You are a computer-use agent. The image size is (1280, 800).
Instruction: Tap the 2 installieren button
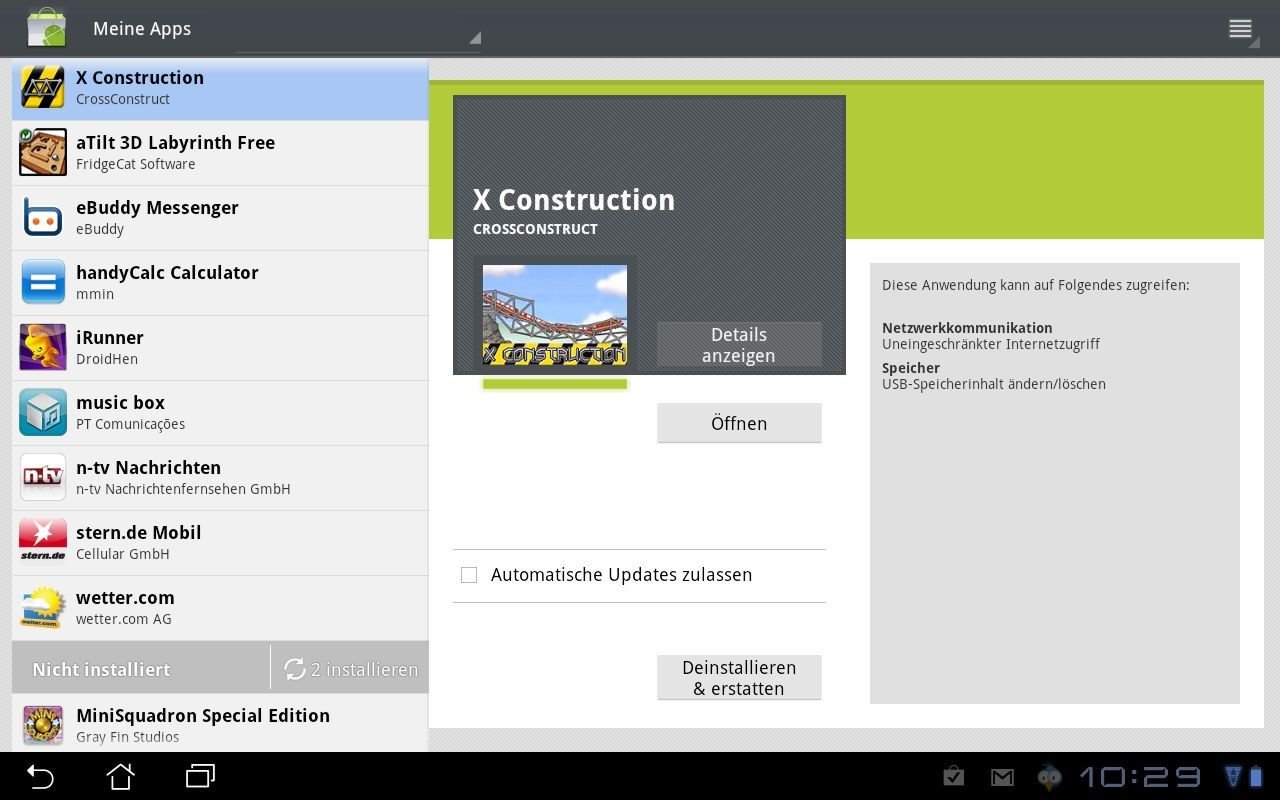(350, 669)
